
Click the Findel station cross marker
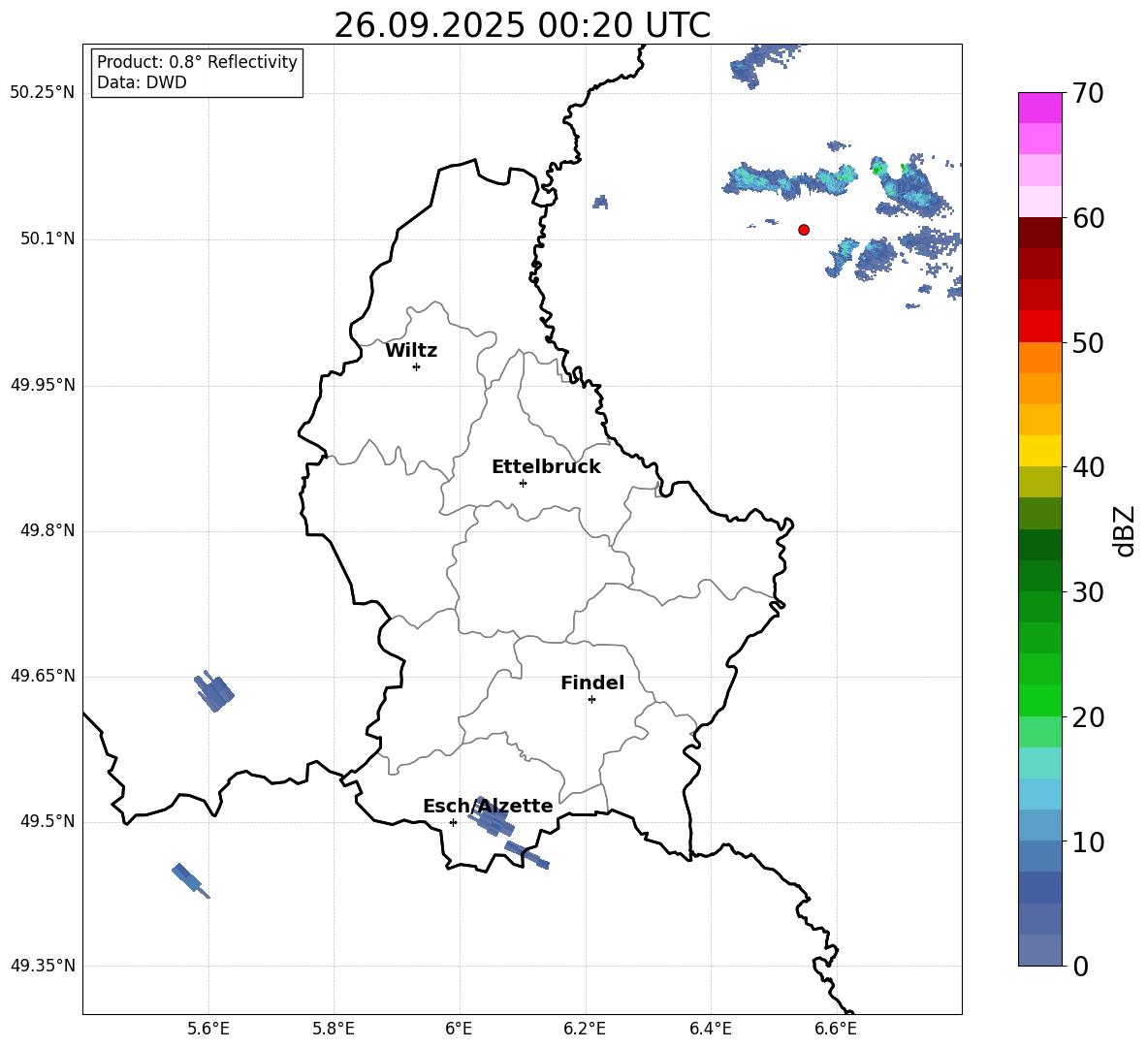tap(591, 700)
